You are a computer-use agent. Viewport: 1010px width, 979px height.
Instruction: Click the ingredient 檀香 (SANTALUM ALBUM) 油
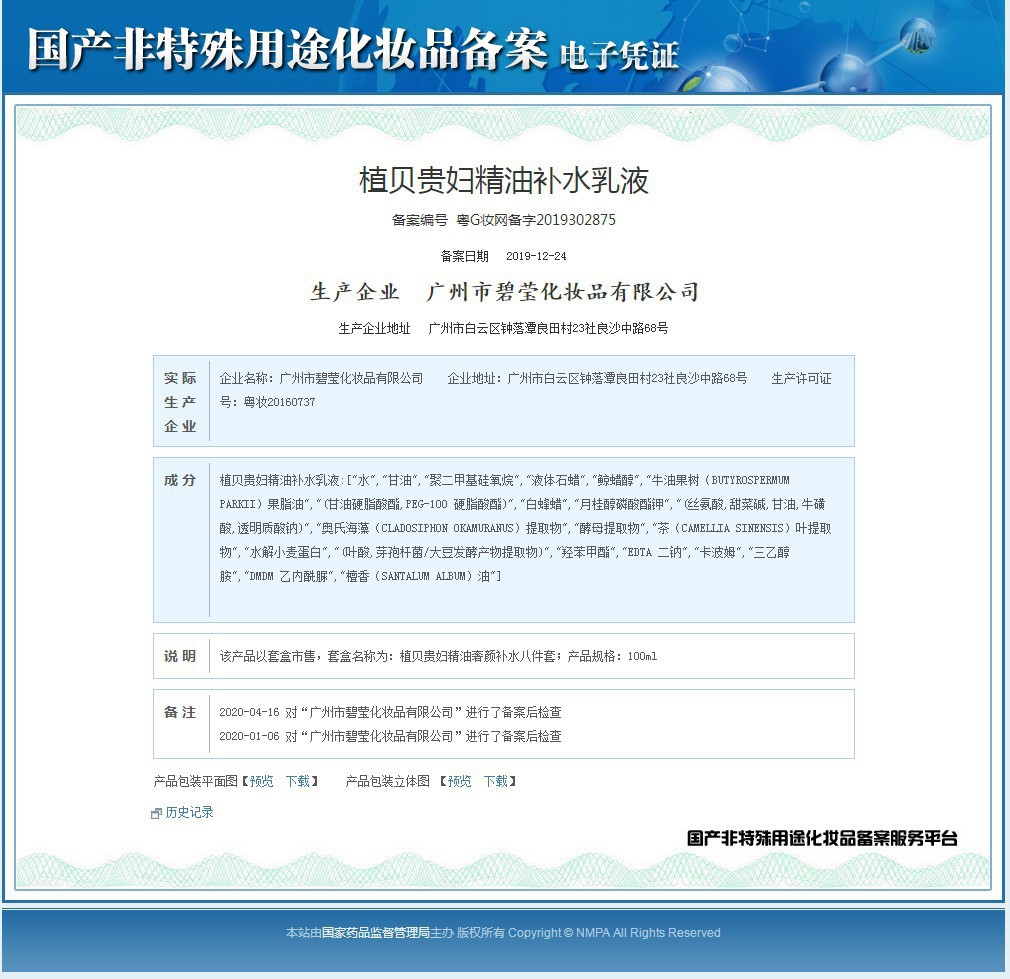(418, 576)
